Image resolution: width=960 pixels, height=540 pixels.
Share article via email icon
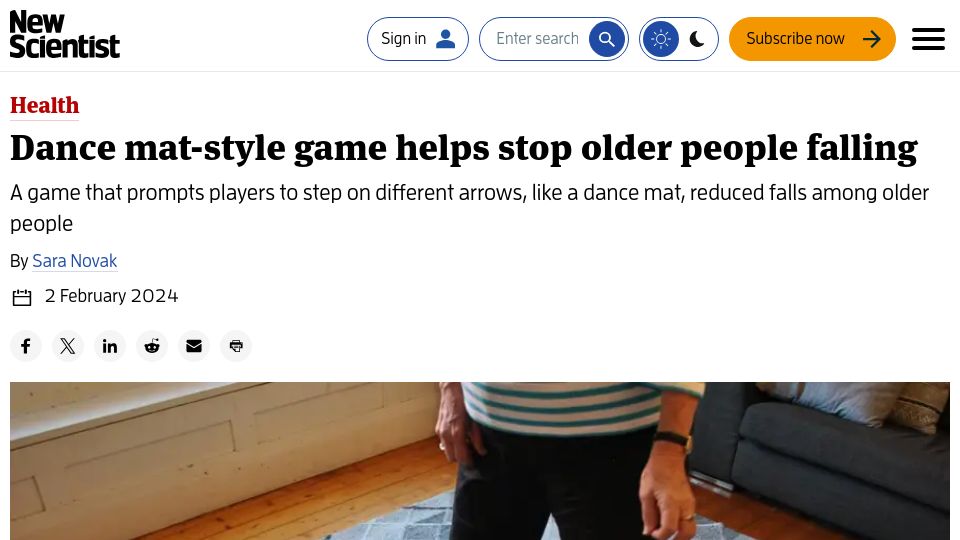tap(194, 346)
